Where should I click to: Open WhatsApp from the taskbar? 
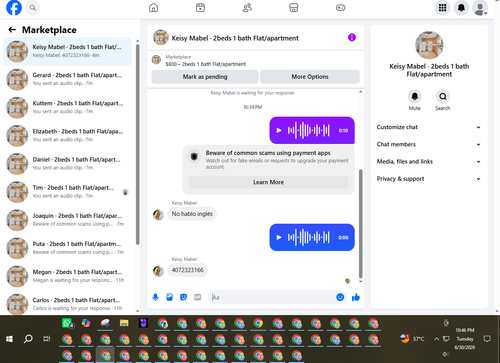tap(67, 323)
